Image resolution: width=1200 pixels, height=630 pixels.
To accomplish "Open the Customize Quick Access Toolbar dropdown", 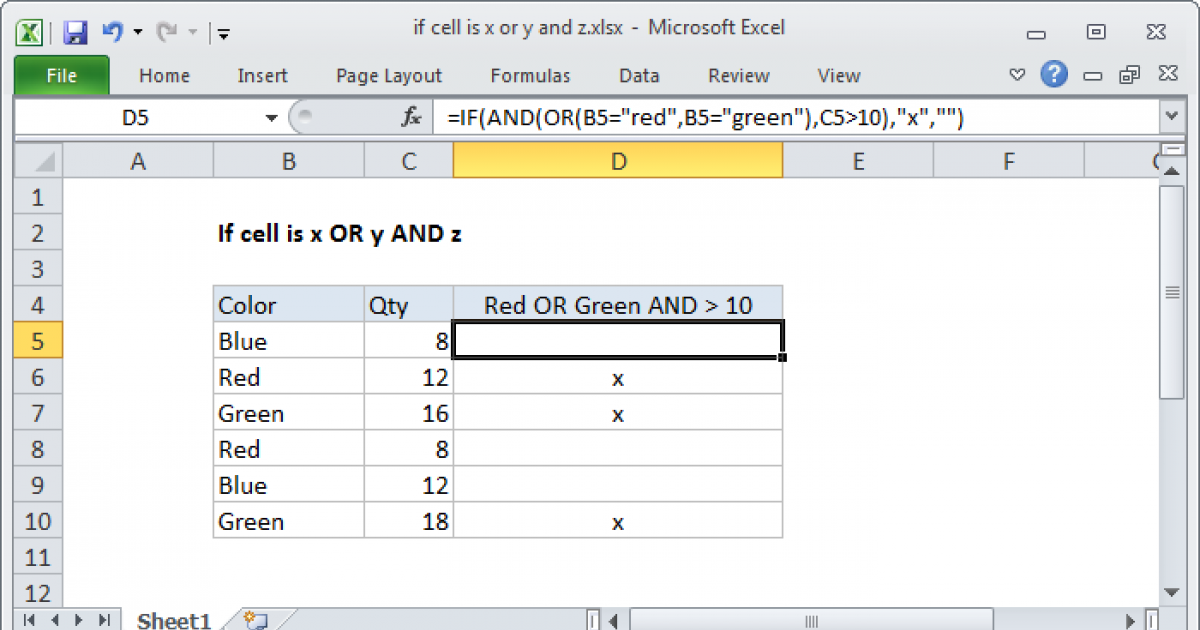I will coord(223,33).
